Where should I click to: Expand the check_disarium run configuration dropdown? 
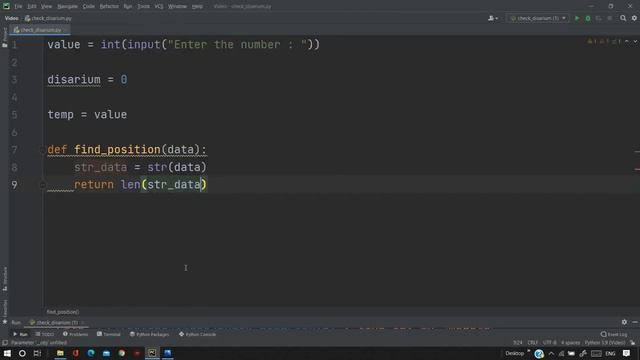point(538,18)
